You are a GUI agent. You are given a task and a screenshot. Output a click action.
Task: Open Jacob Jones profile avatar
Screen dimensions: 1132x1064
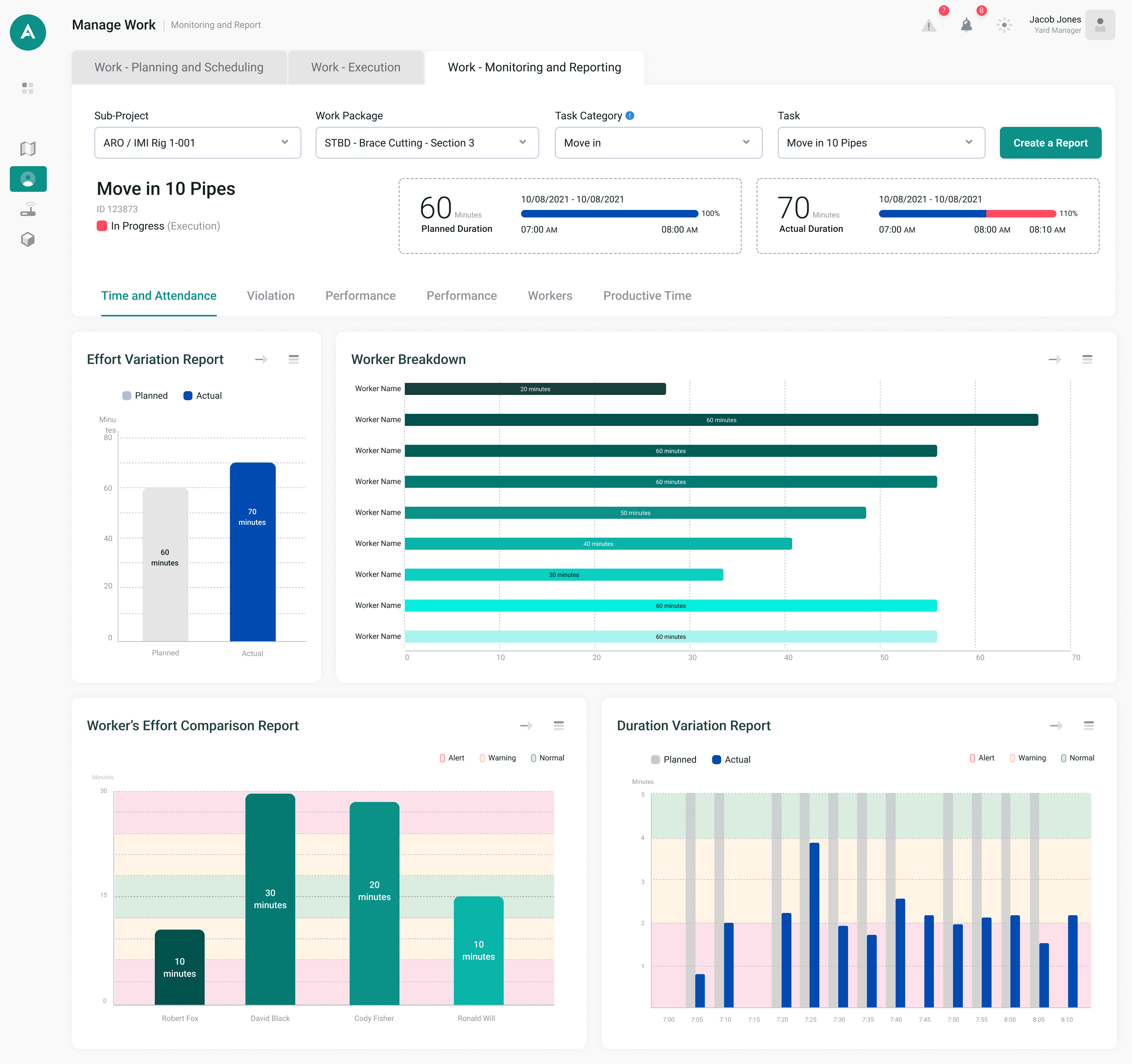(x=1100, y=25)
